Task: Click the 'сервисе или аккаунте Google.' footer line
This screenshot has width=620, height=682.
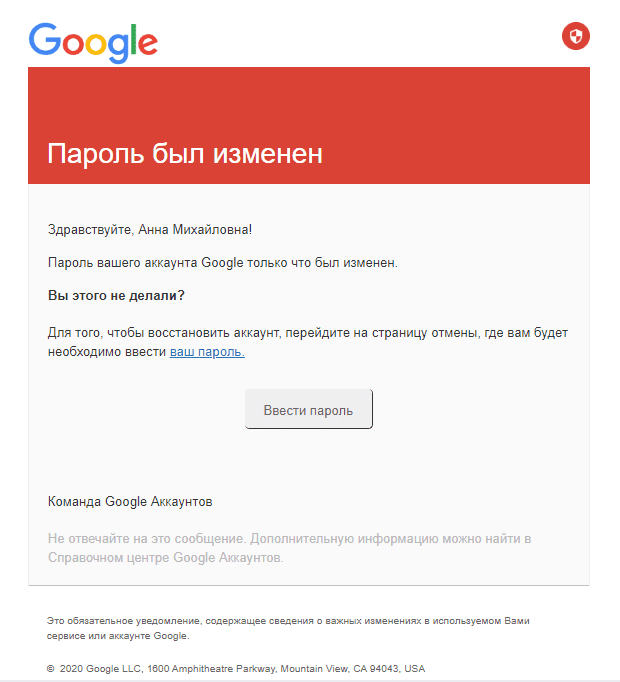Action: click(118, 636)
